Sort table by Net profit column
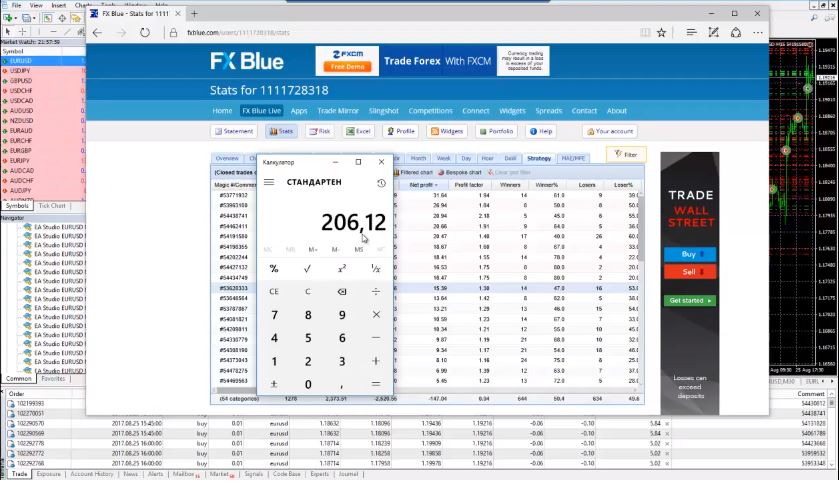This screenshot has height=483, width=839. [422, 185]
